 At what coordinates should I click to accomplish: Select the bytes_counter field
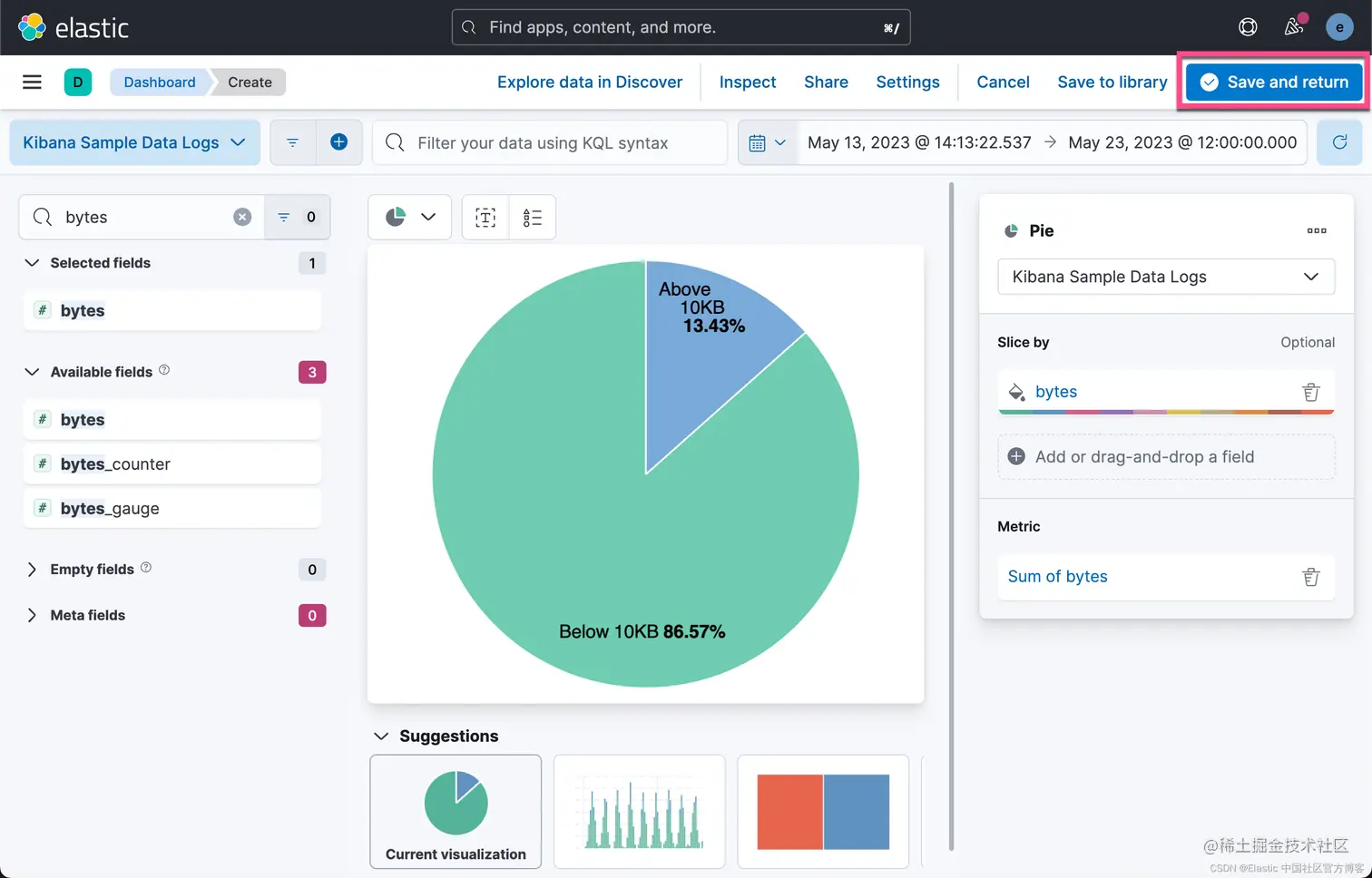tap(172, 463)
